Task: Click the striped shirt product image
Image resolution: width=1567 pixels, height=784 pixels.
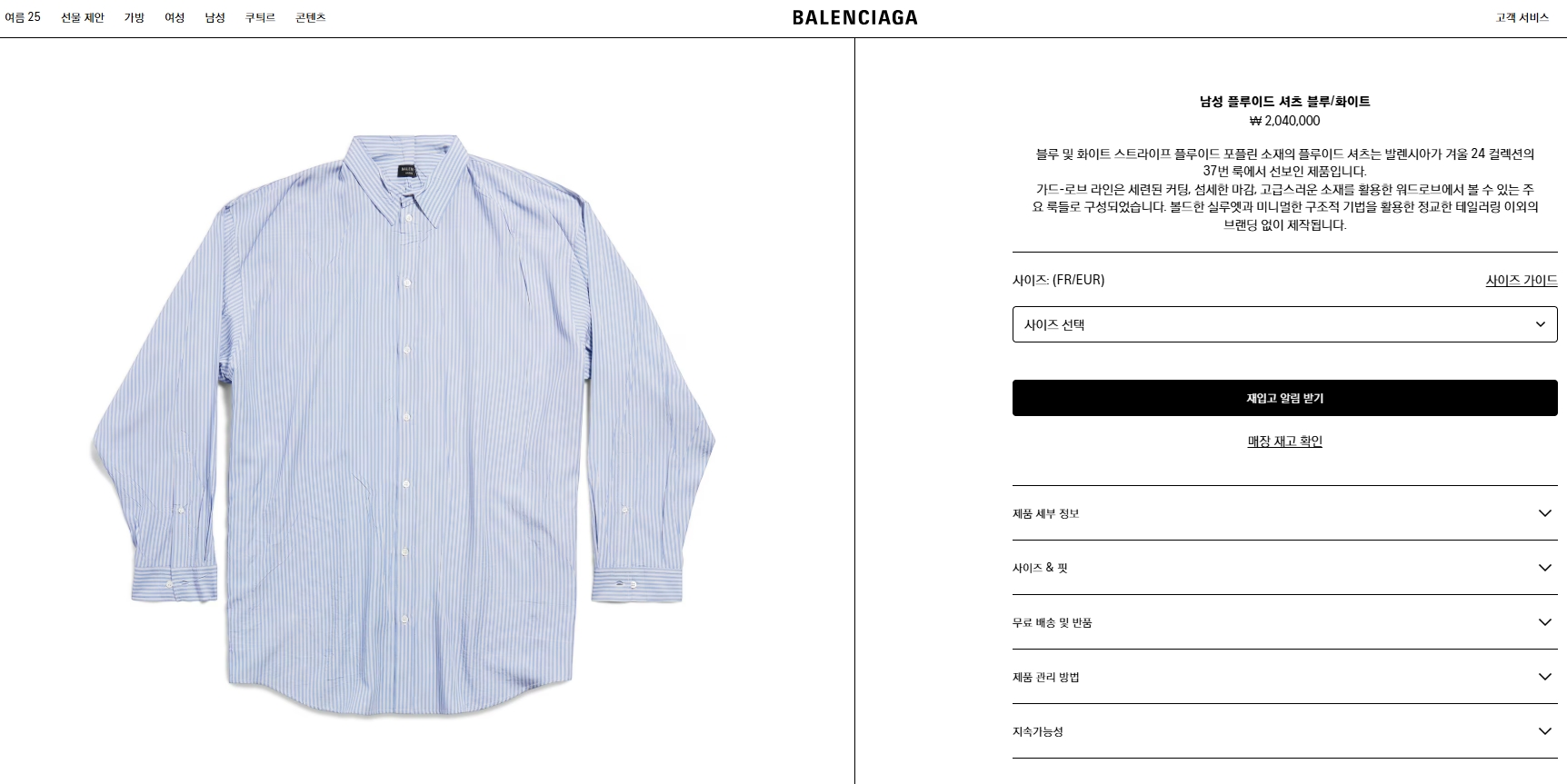Action: [403, 425]
